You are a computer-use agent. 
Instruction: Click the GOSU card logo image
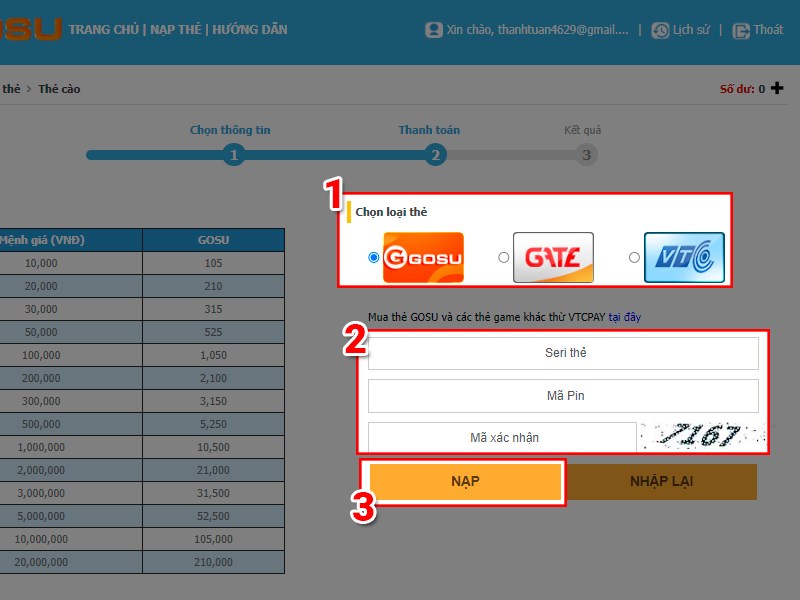423,258
